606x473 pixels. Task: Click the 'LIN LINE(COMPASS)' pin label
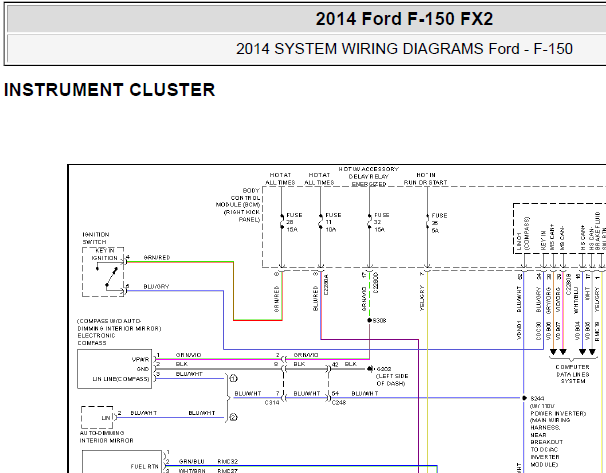[x=121, y=379]
